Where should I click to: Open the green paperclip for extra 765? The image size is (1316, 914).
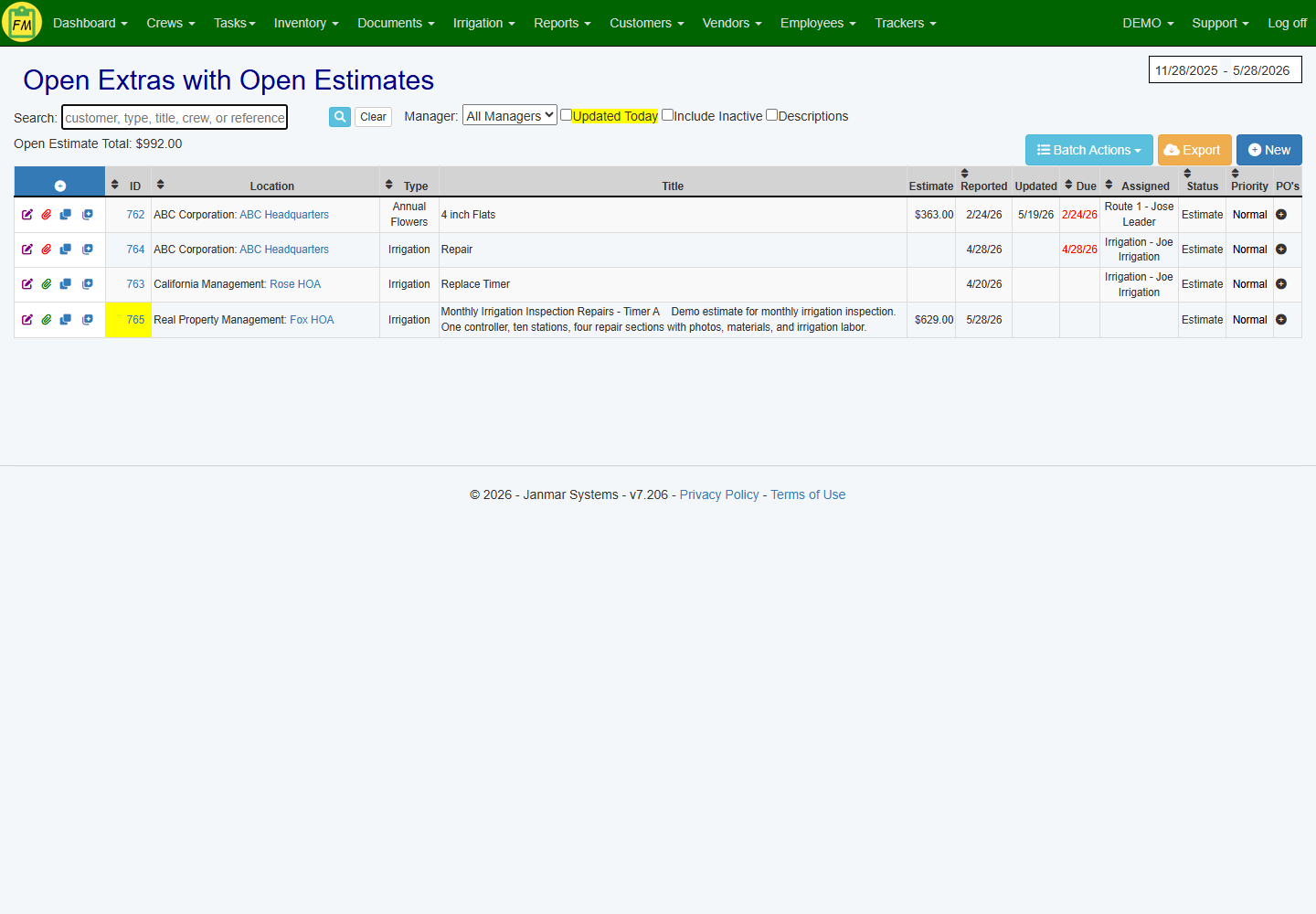47,320
